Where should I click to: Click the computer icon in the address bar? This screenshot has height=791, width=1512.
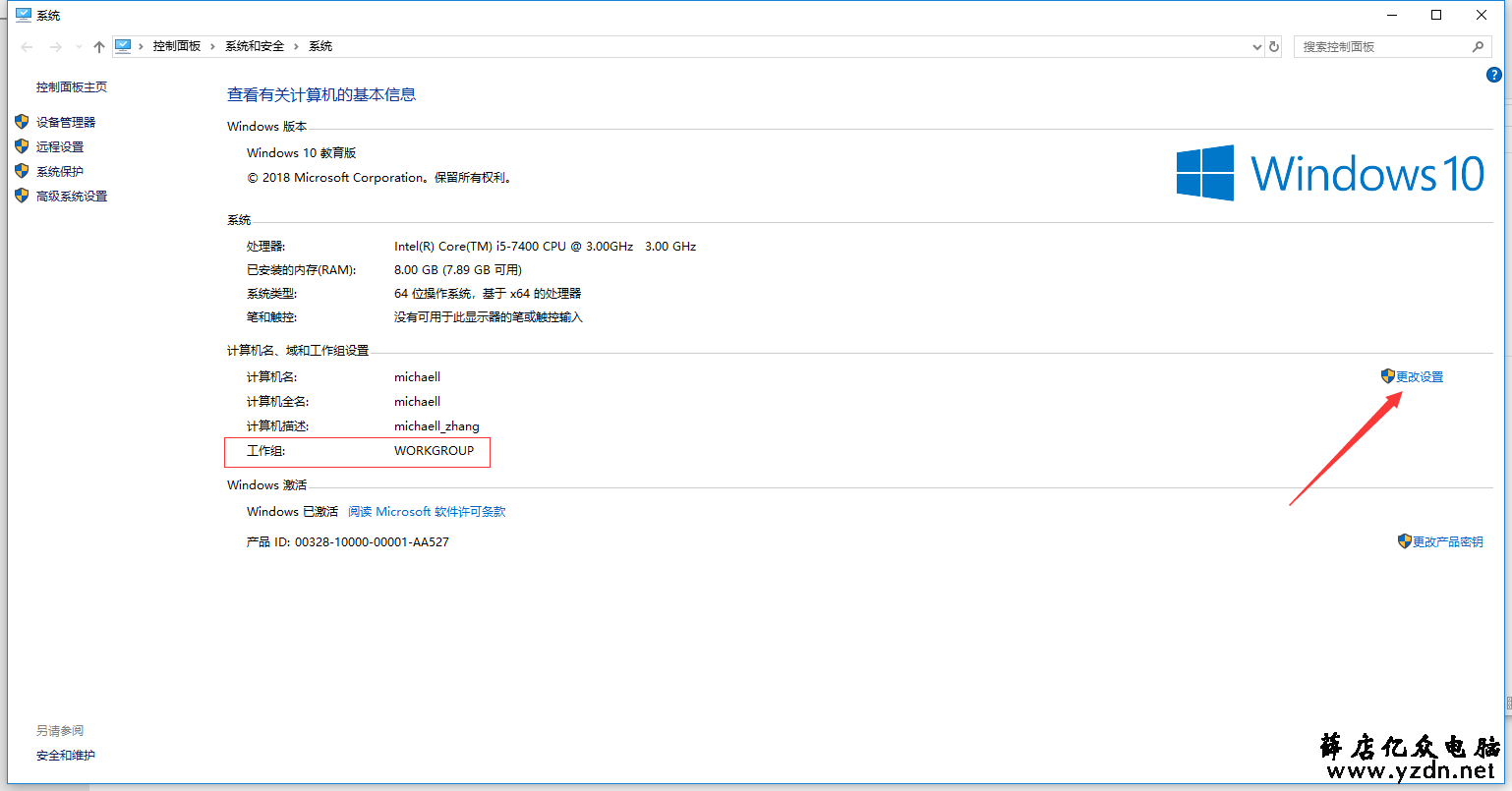tap(123, 46)
